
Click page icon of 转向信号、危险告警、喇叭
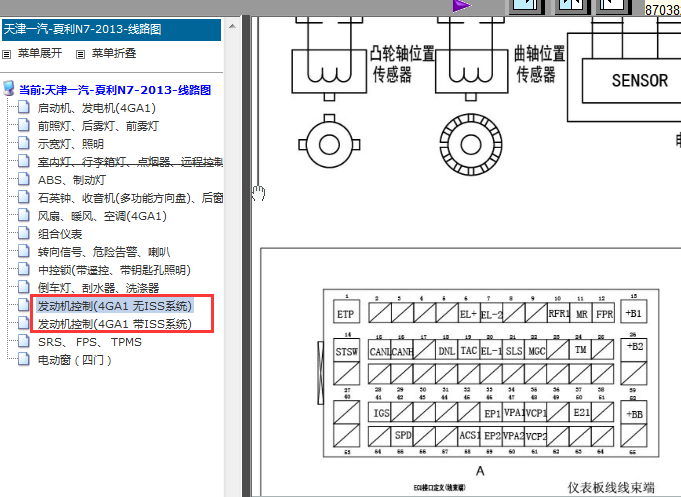24,251
